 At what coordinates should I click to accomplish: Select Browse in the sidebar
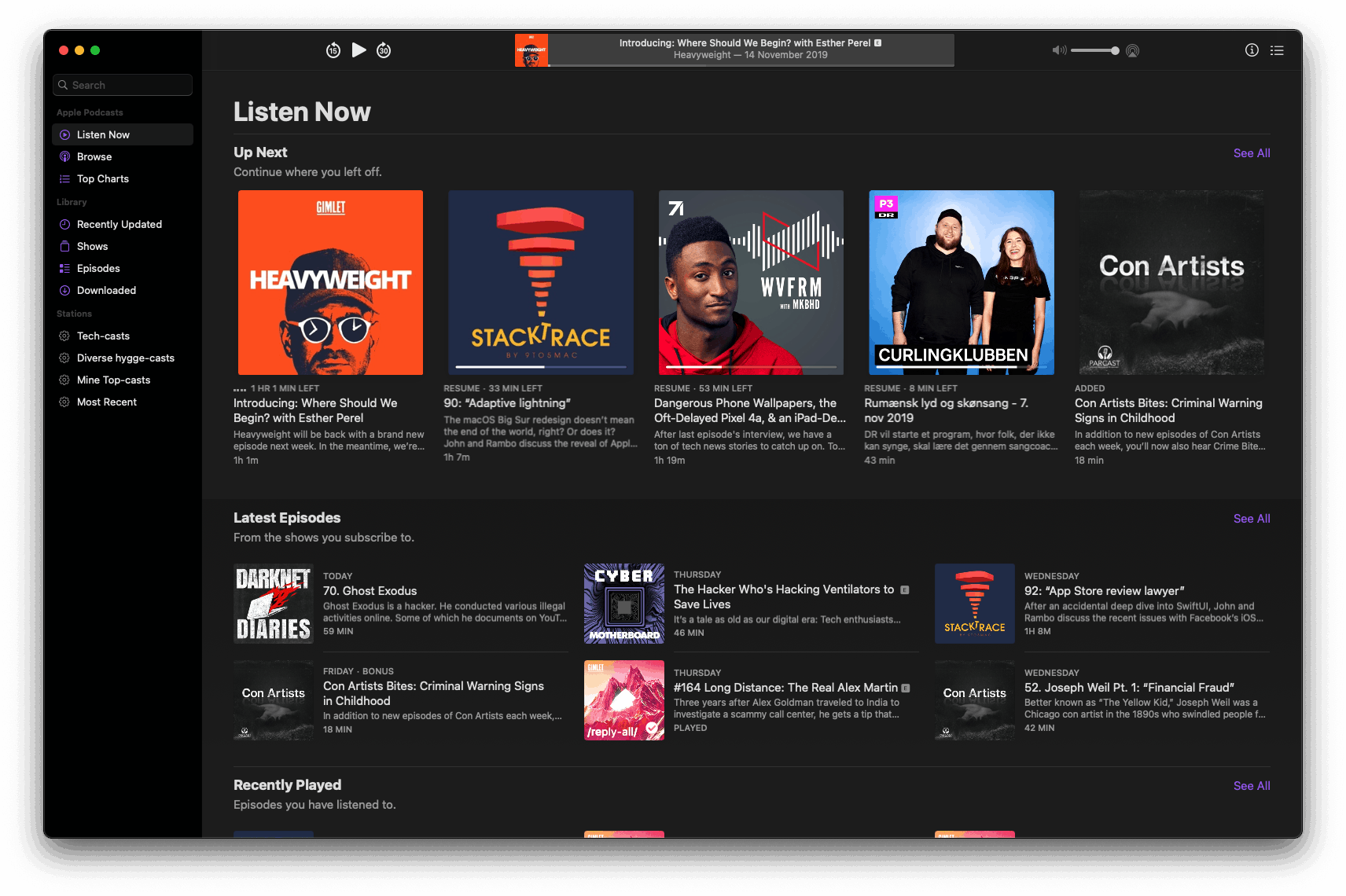click(123, 156)
